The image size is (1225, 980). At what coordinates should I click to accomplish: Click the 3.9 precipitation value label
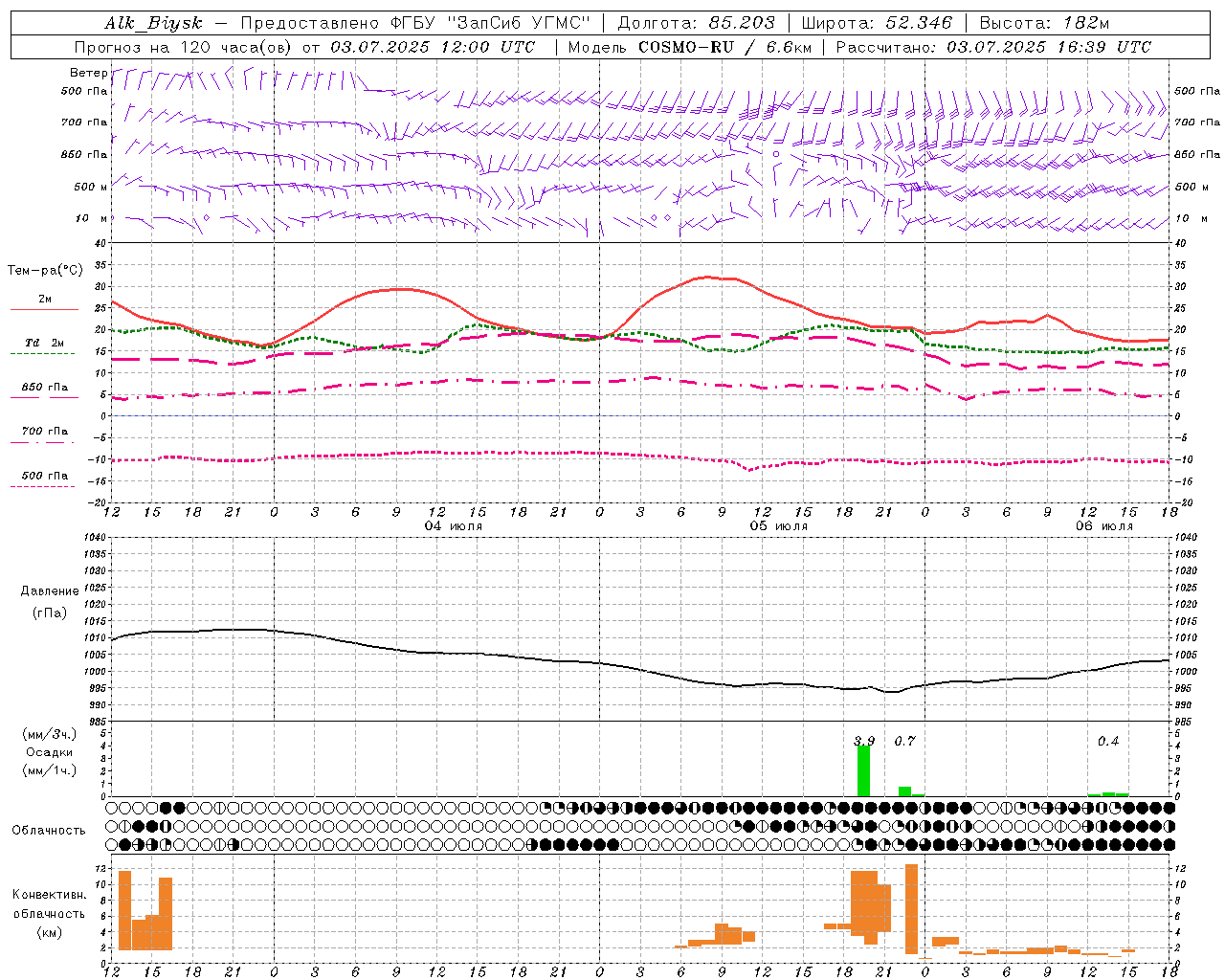pos(863,741)
